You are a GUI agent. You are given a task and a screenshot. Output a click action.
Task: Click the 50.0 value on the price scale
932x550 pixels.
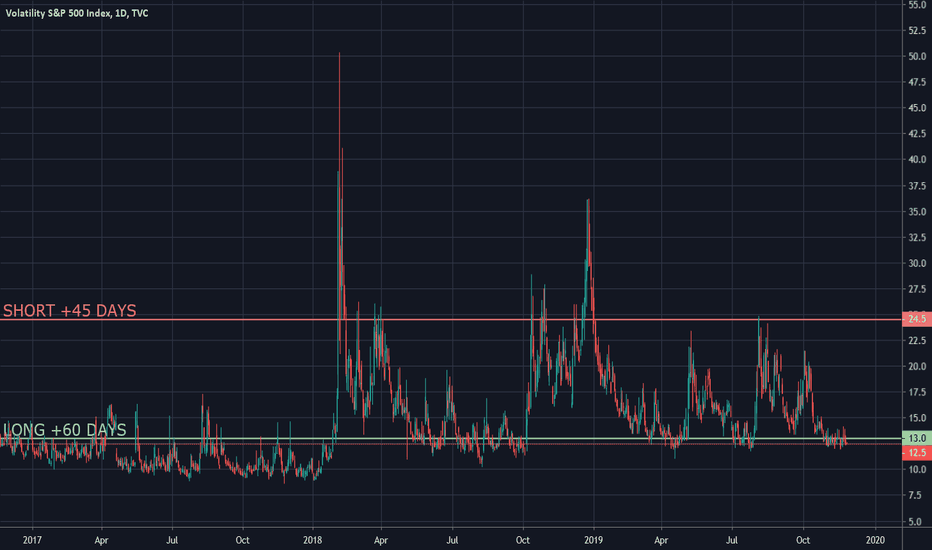coord(917,56)
